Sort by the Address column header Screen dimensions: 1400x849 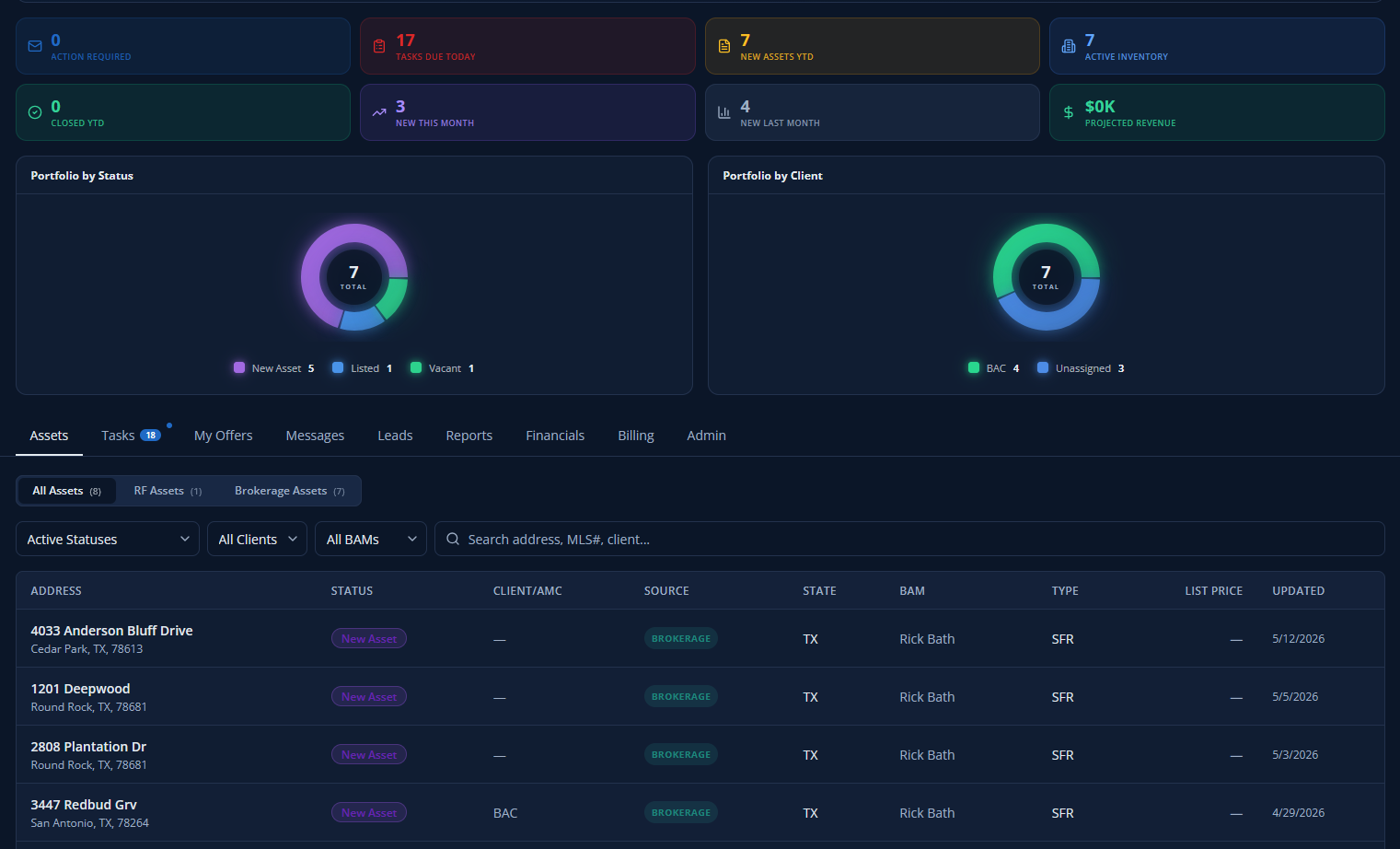tap(56, 591)
